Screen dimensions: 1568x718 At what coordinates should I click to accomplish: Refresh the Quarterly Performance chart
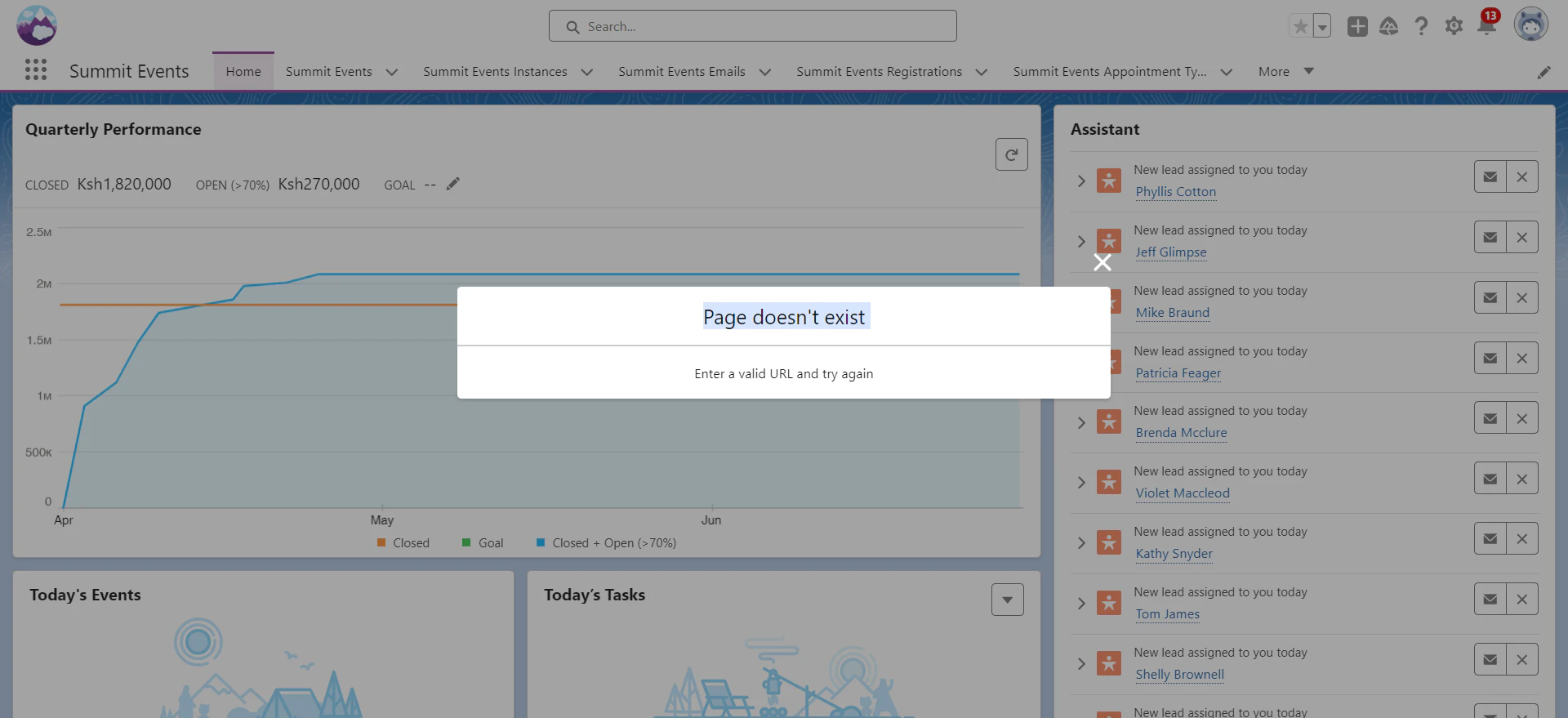[x=1011, y=154]
